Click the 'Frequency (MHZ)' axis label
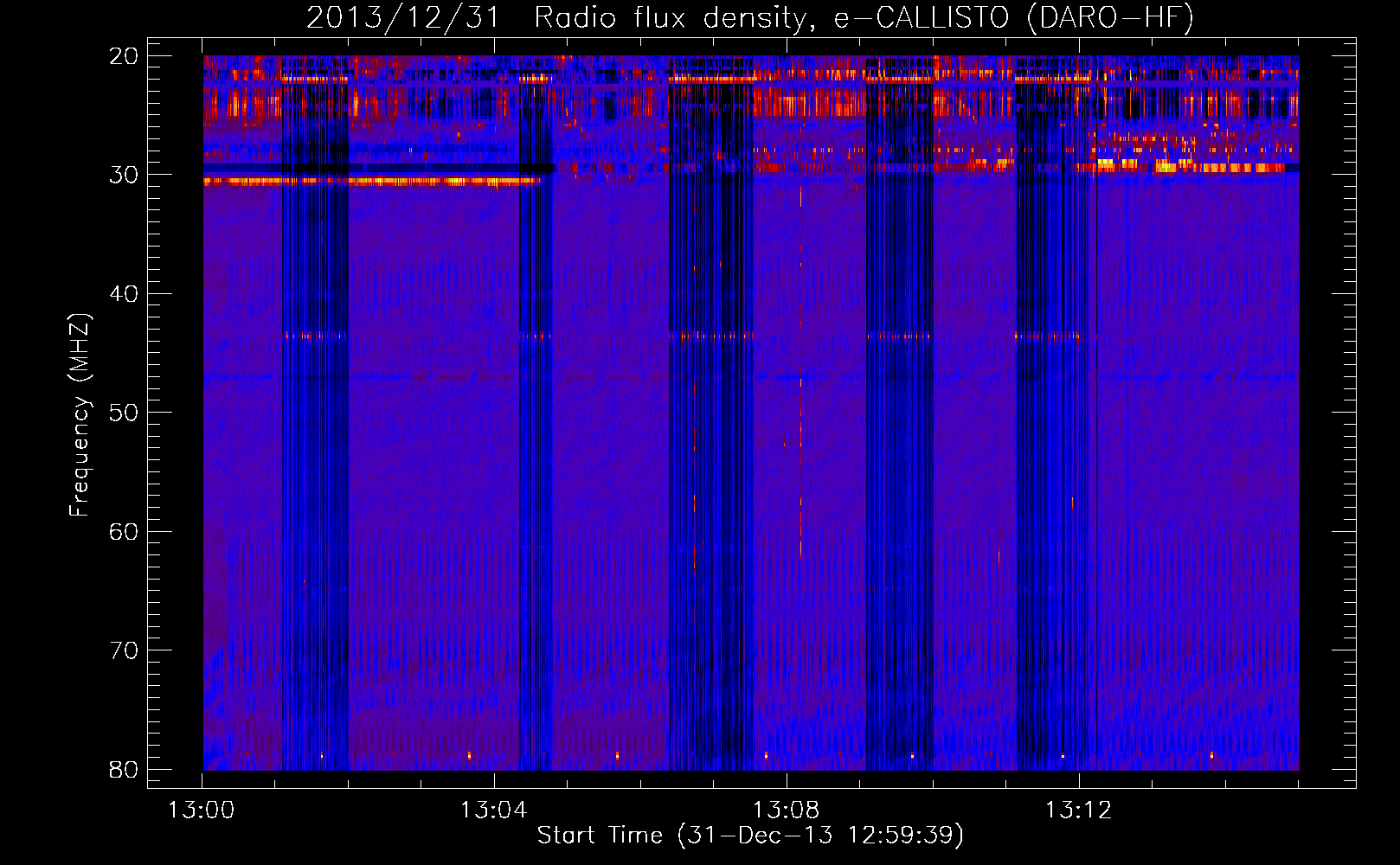Screen dimensions: 1400x865 tap(80, 416)
